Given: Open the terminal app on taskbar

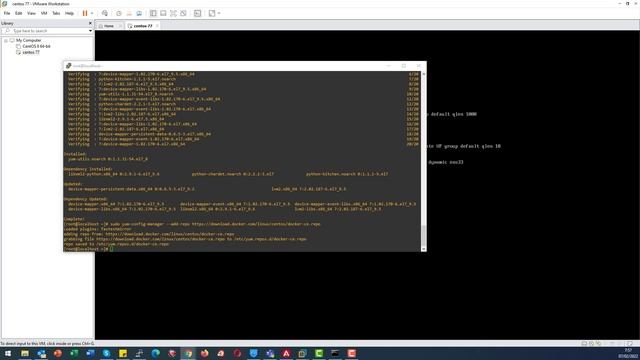Looking at the screenshot, I should click(x=335, y=353).
